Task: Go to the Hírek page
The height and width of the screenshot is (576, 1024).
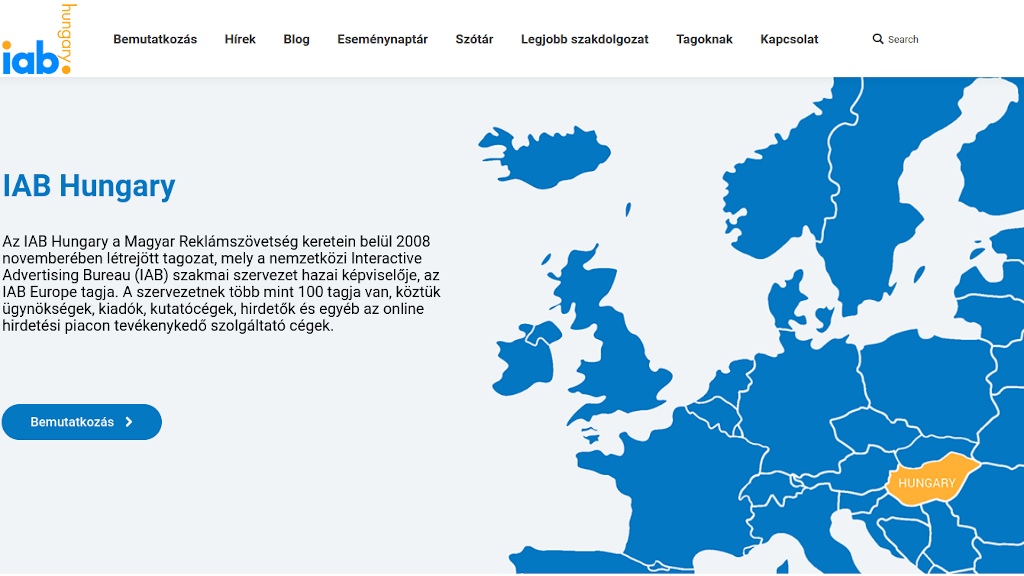Action: (x=240, y=39)
